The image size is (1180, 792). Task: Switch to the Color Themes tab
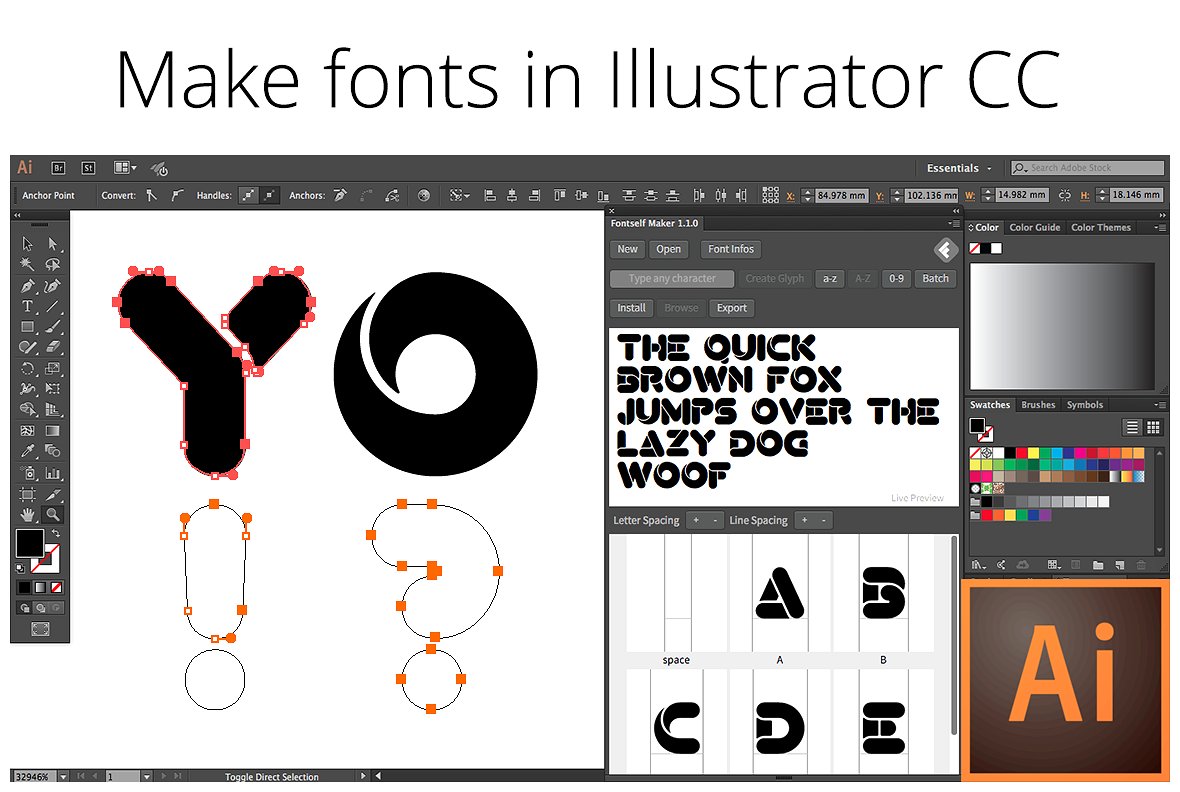tap(1100, 227)
